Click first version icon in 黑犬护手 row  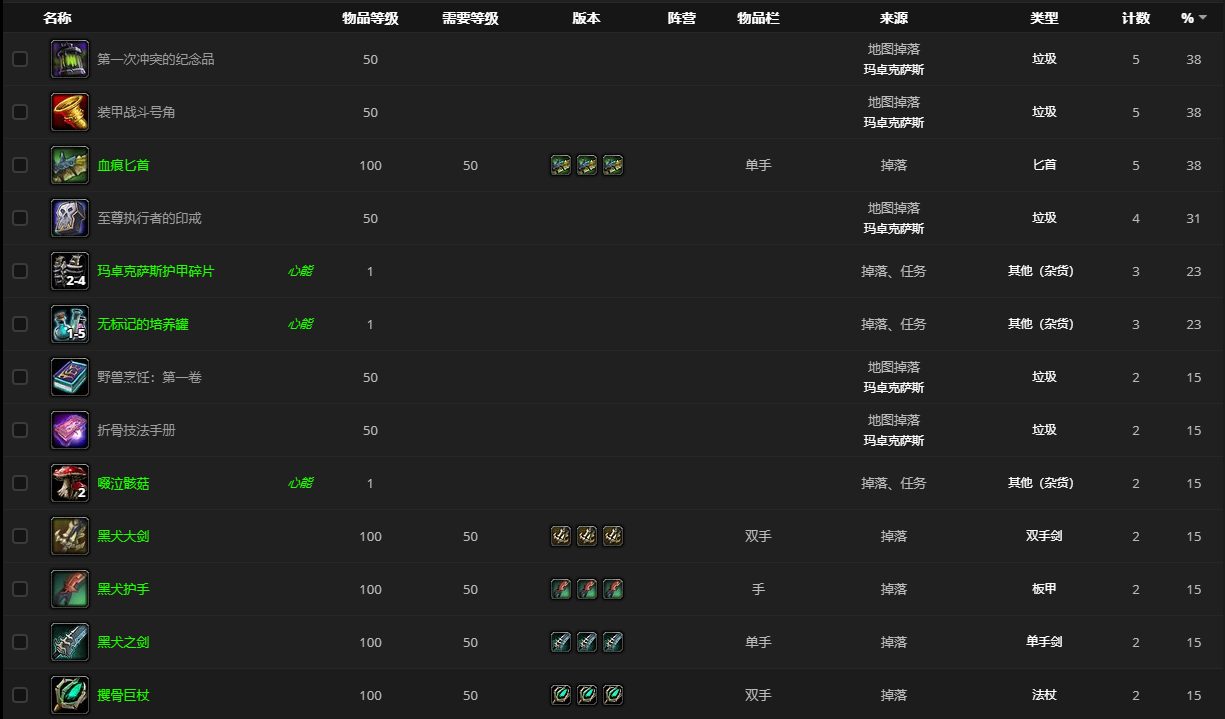tap(561, 589)
